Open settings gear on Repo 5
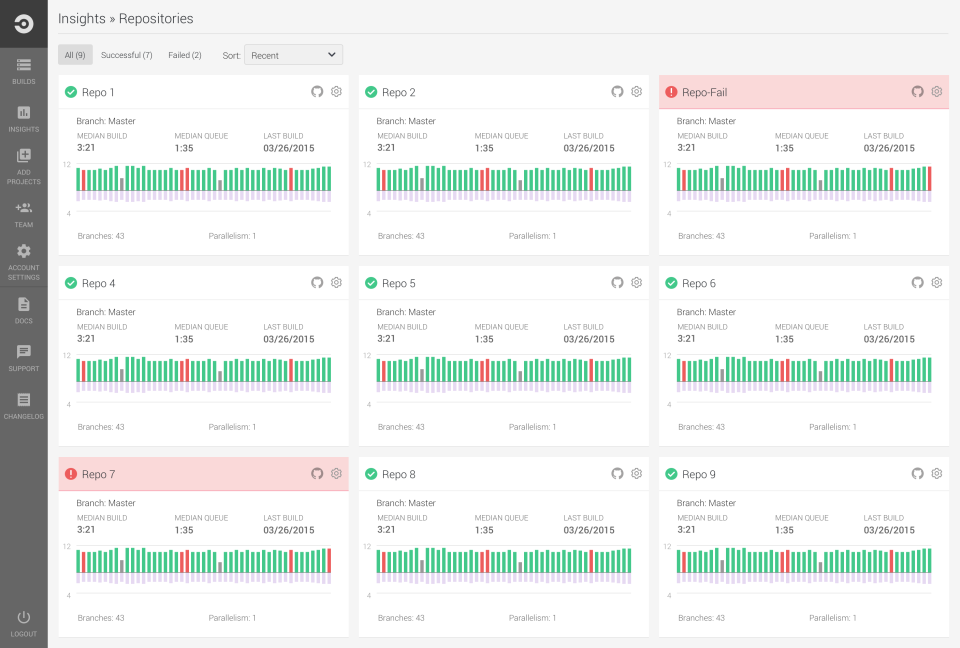 tap(636, 283)
